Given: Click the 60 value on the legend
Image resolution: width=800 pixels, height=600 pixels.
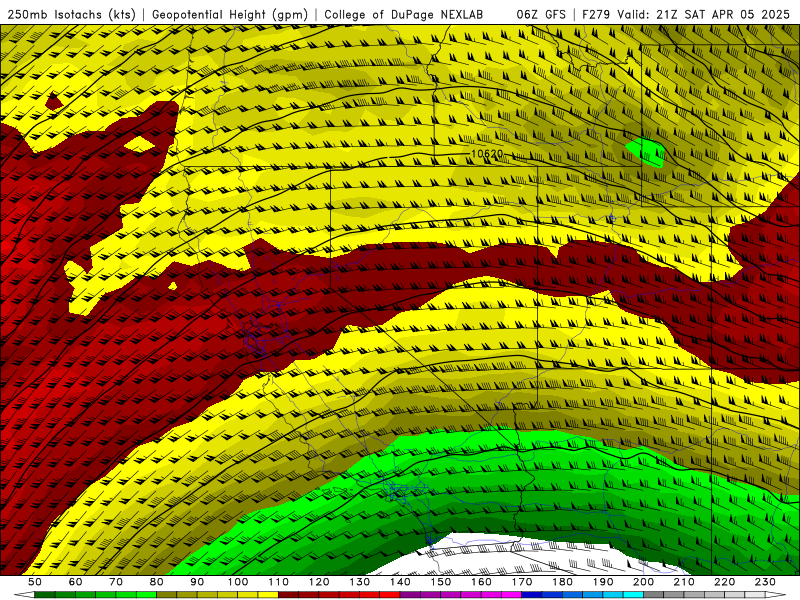Looking at the screenshot, I should [x=76, y=582].
